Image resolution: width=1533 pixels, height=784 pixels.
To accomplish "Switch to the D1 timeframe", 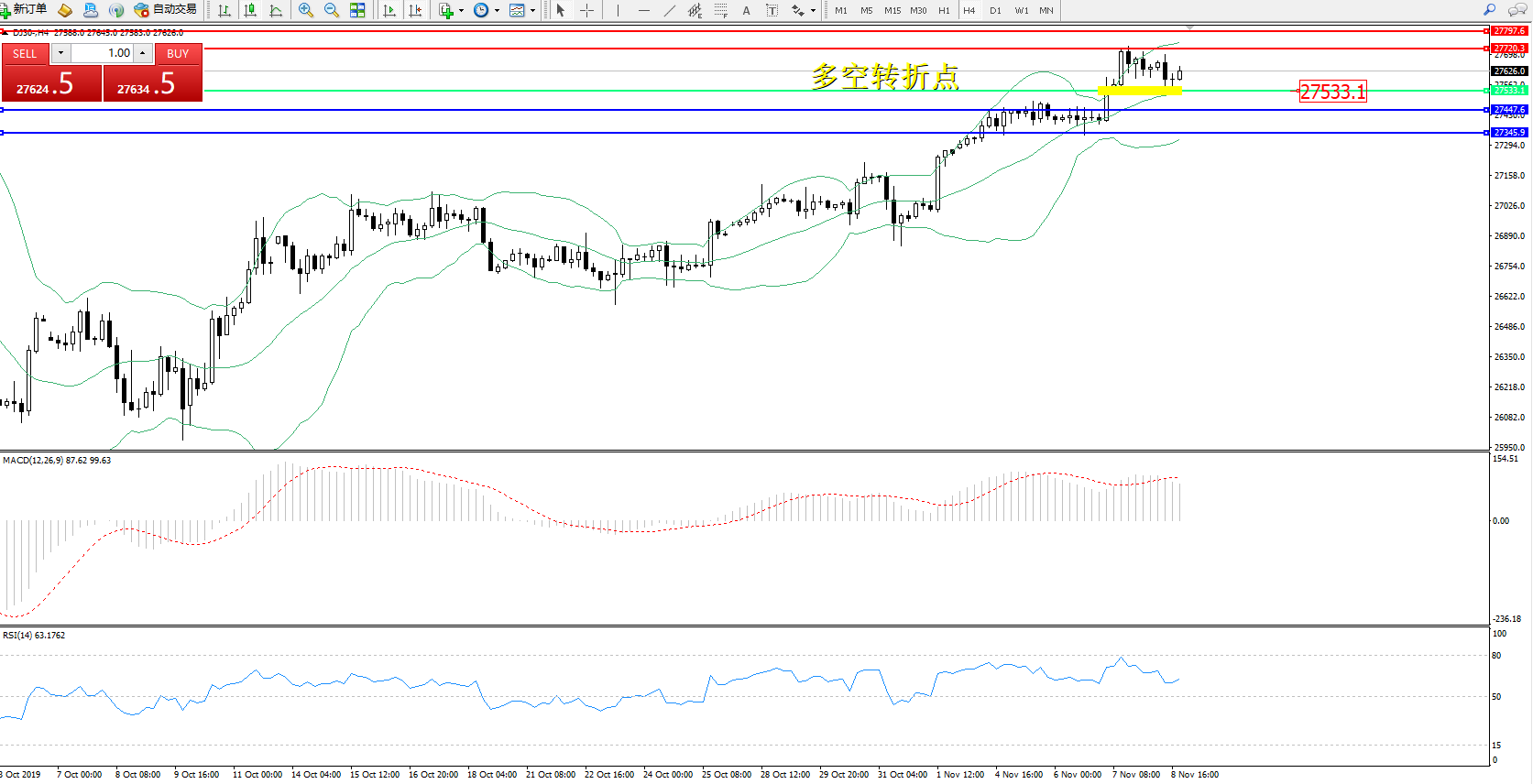I will [995, 10].
